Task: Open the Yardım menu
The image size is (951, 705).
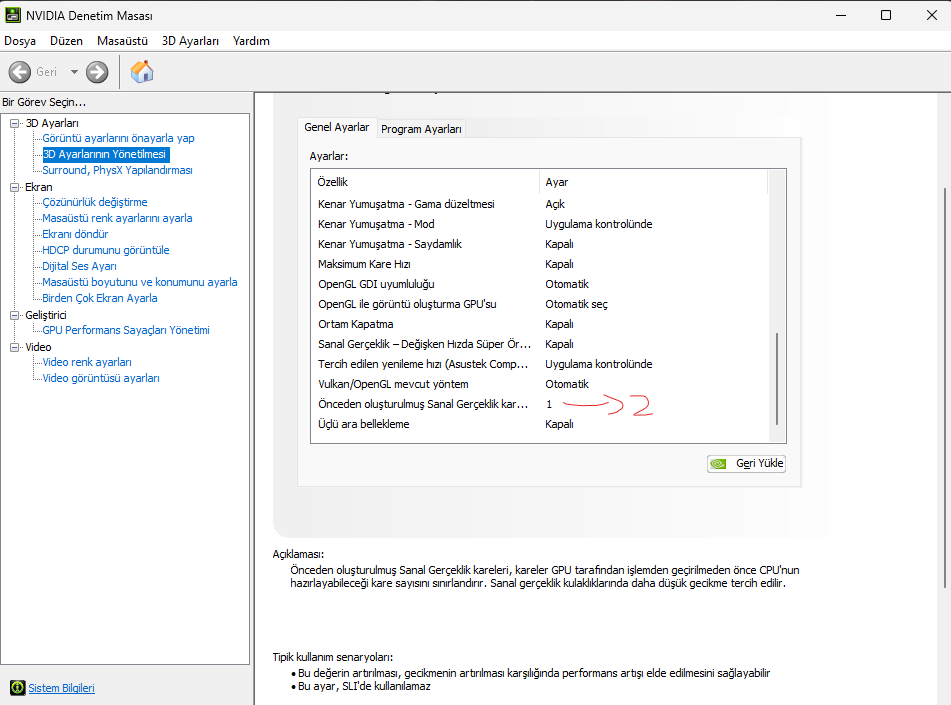Action: pyautogui.click(x=251, y=41)
